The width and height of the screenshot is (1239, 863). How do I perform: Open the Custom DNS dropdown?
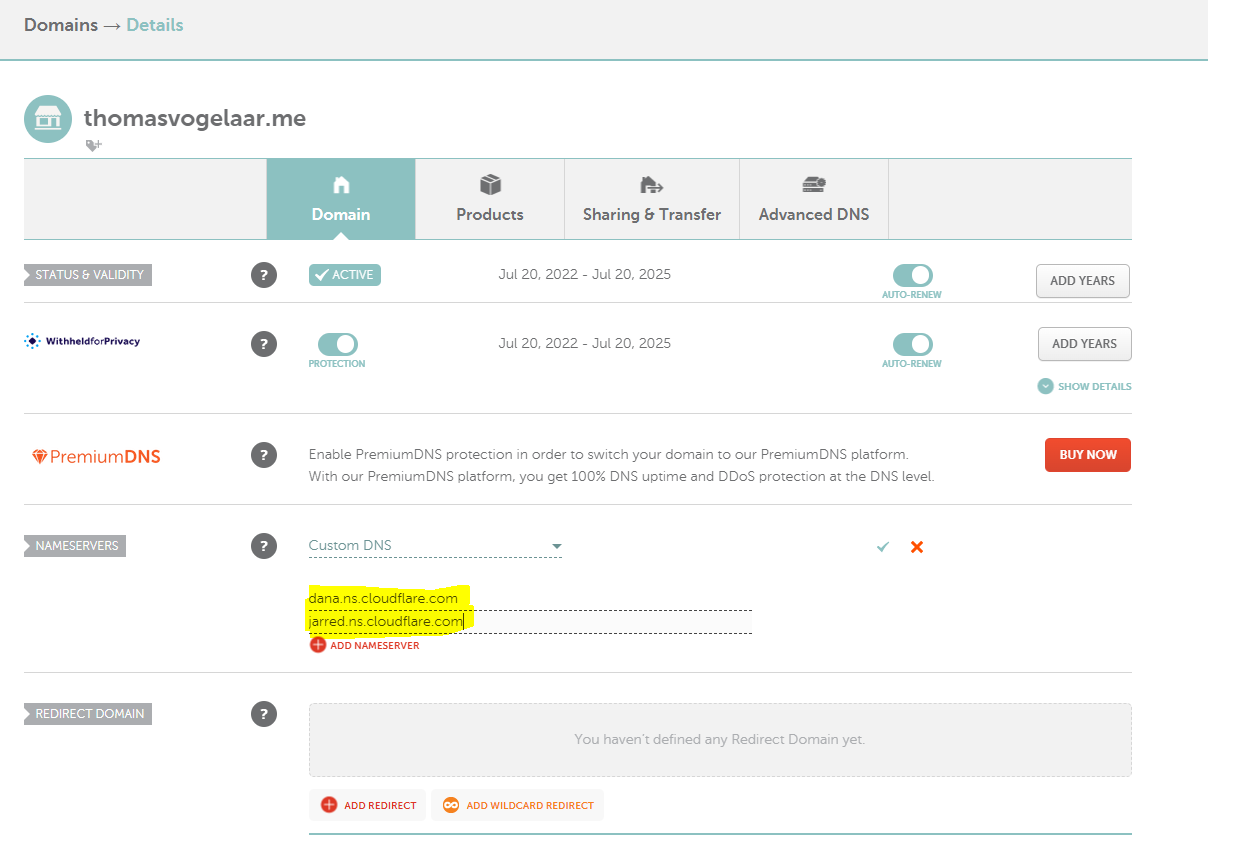click(435, 546)
